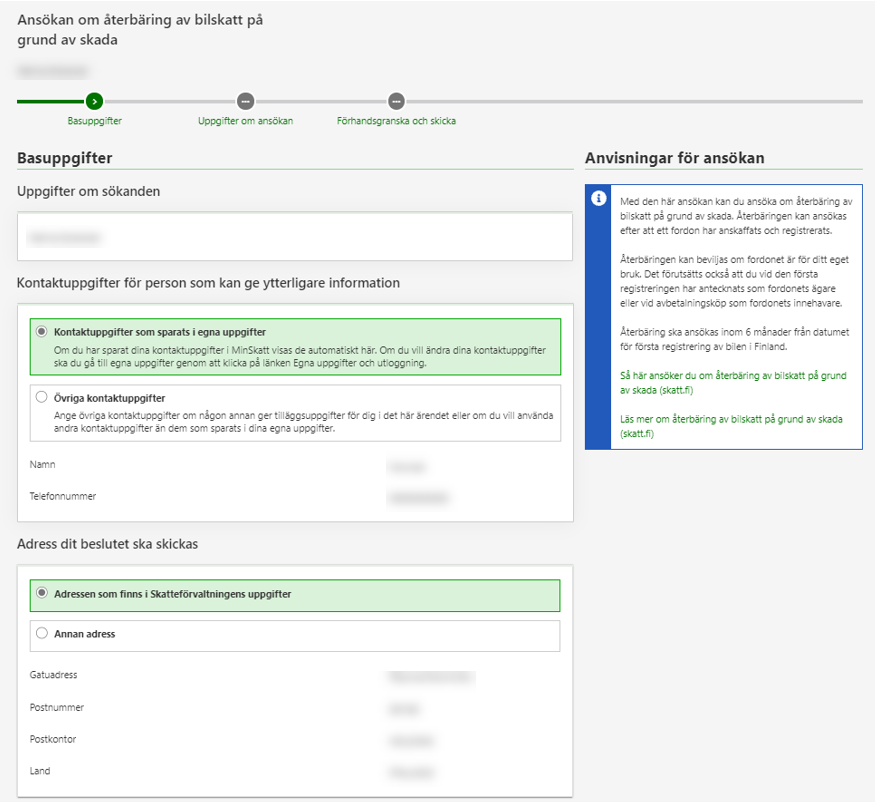Click the info icon in Anvisningar panel
Screen dimensions: 875x802
[x=598, y=198]
